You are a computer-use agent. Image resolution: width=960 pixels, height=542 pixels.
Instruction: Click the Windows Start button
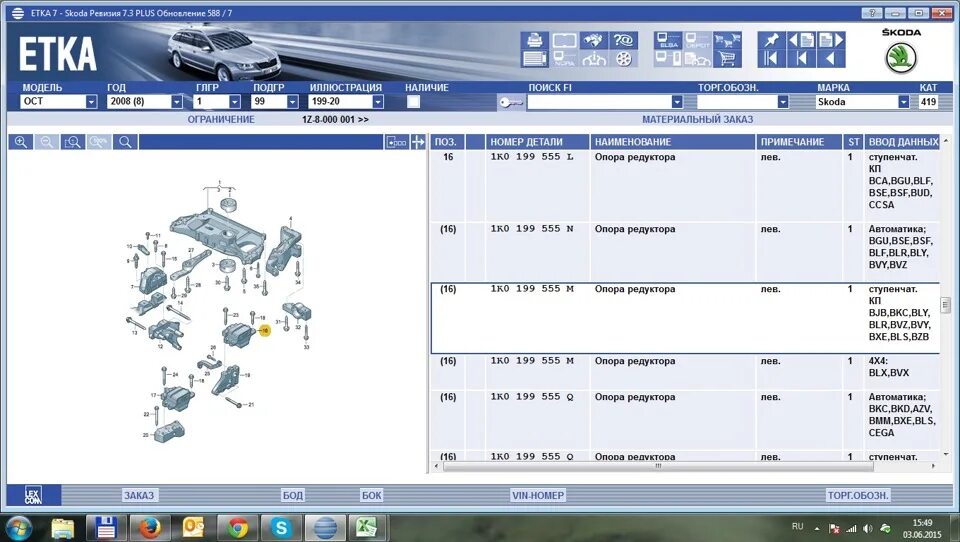pyautogui.click(x=18, y=527)
